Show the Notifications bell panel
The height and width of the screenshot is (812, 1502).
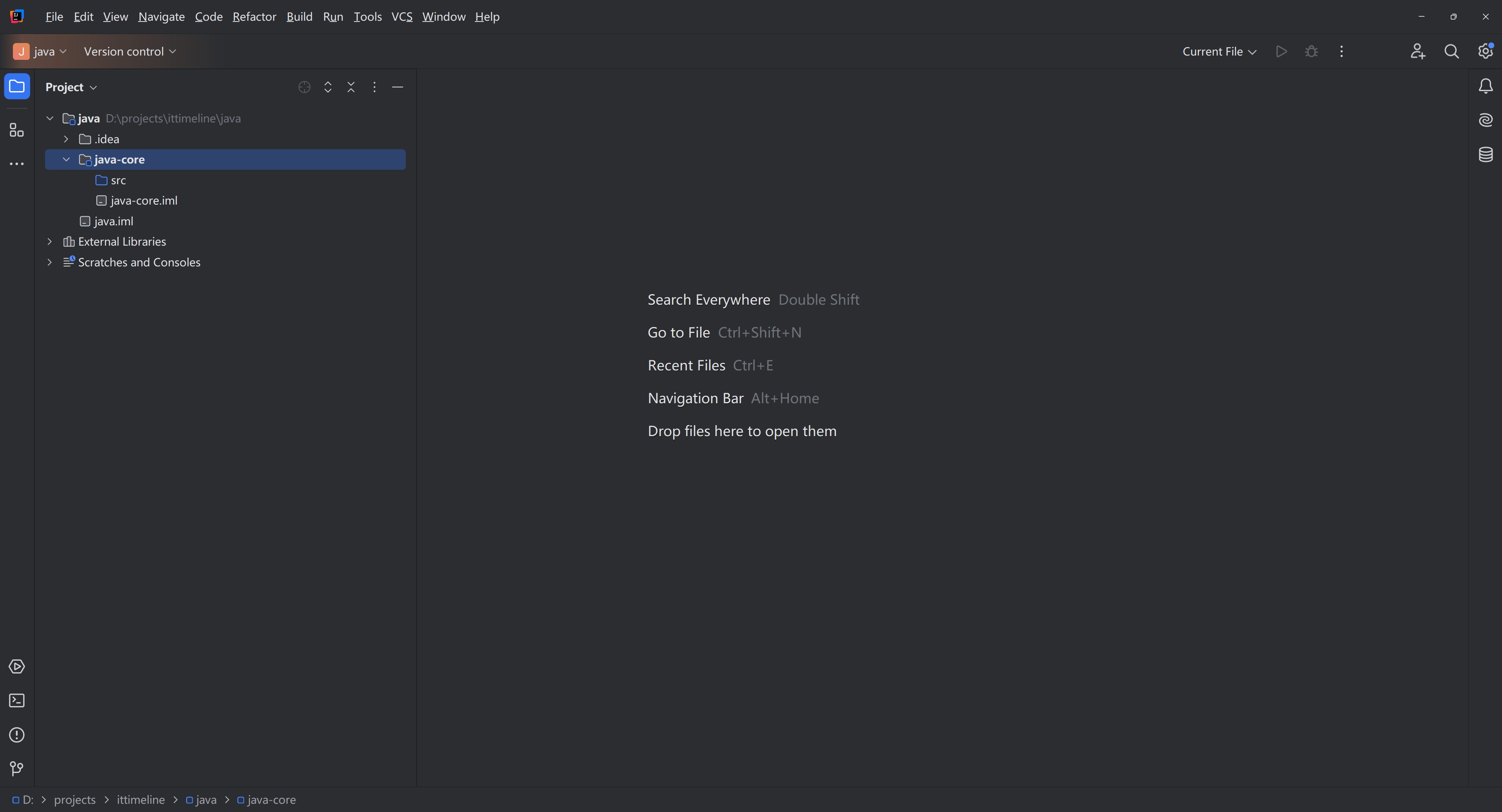(1485, 86)
